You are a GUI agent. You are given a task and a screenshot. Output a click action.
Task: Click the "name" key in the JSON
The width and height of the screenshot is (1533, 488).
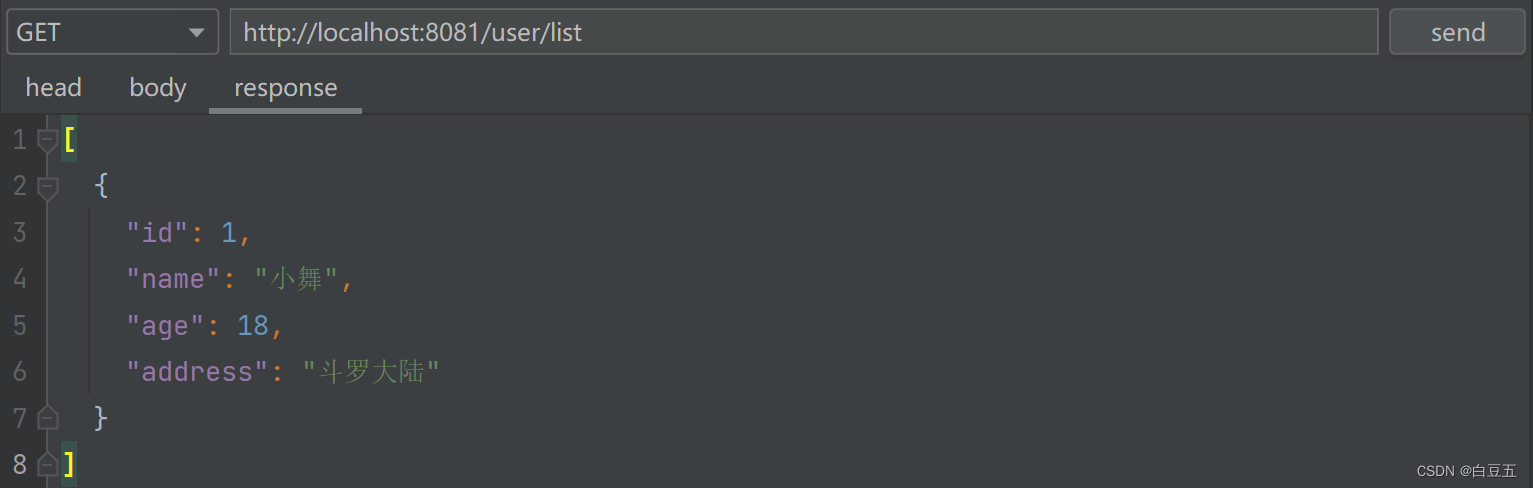coord(172,280)
